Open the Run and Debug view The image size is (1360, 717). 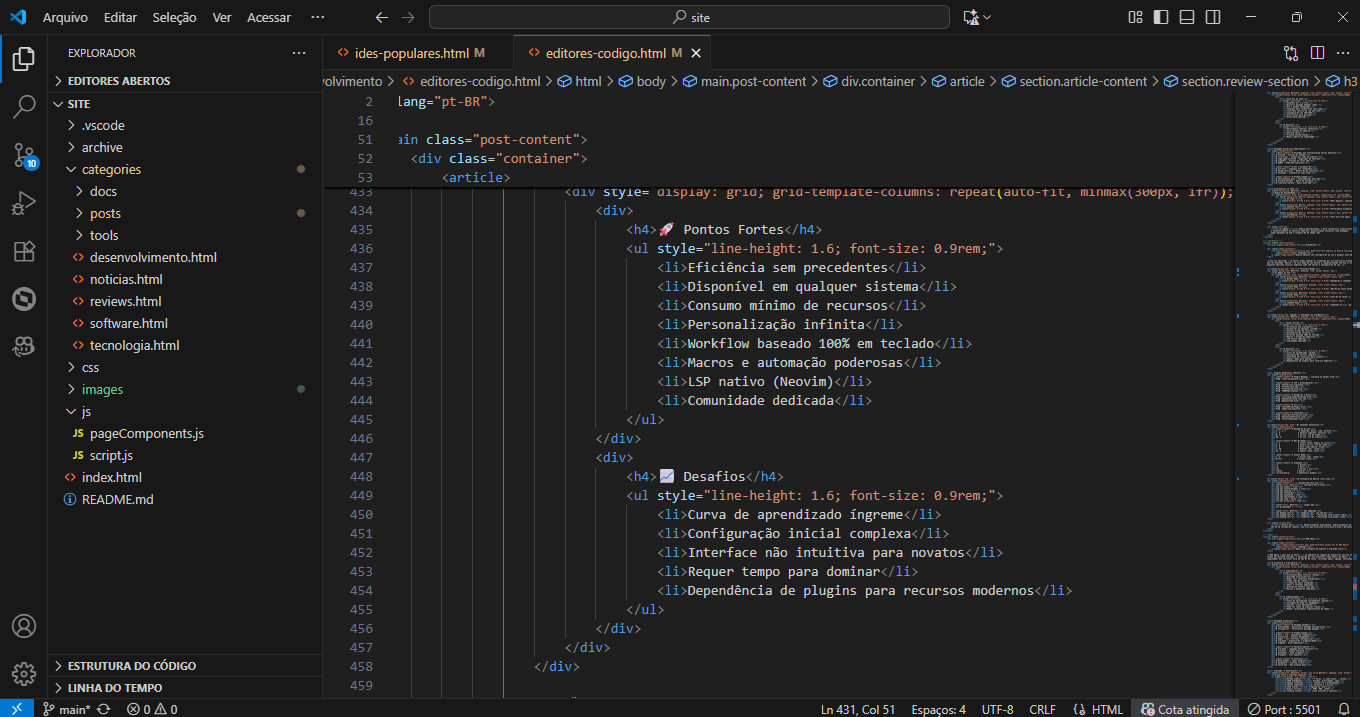tap(24, 202)
